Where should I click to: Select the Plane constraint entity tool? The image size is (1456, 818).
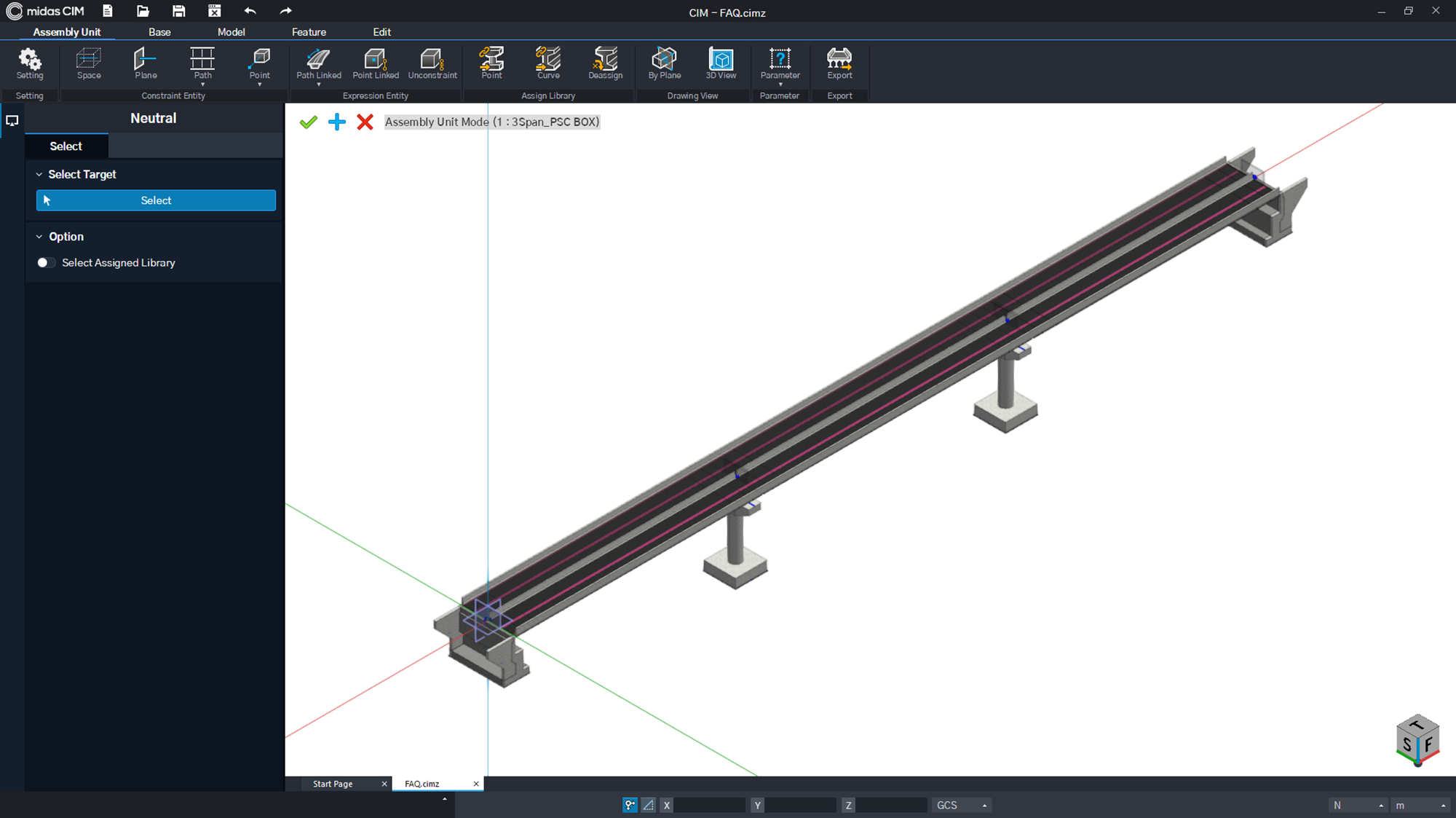[146, 63]
